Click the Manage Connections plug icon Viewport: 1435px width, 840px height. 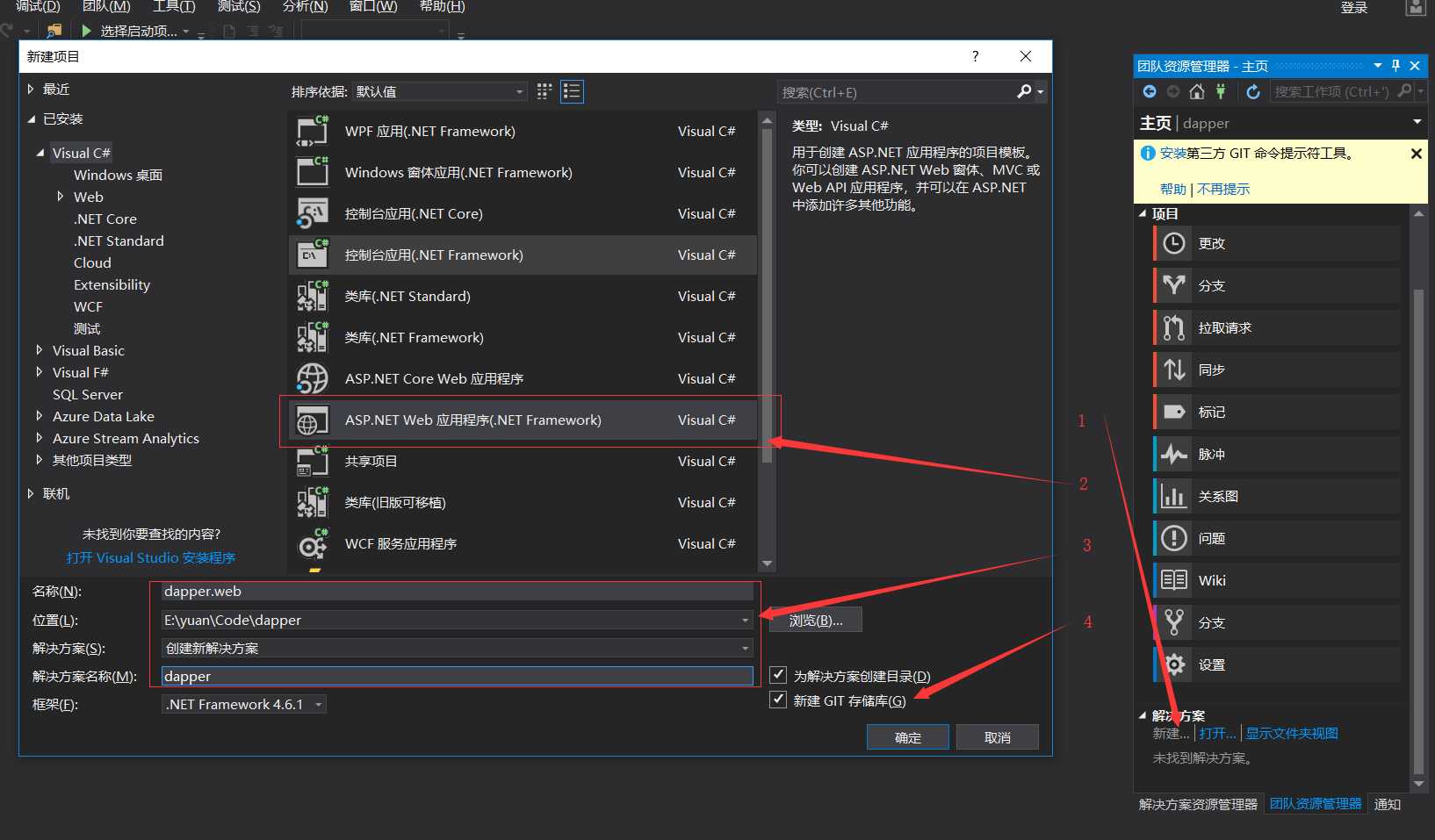[1220, 91]
